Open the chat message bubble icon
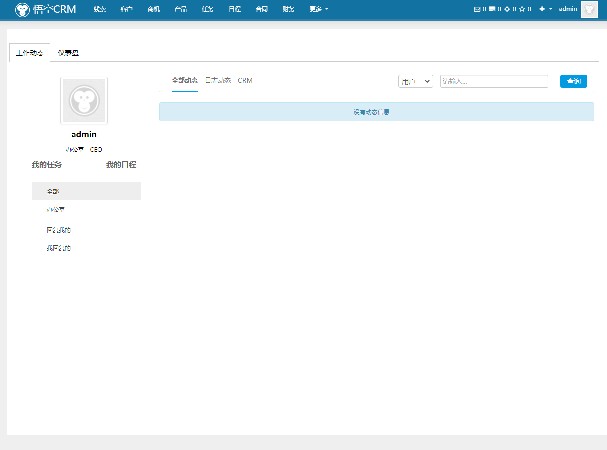The width and height of the screenshot is (607, 450). [x=492, y=9]
